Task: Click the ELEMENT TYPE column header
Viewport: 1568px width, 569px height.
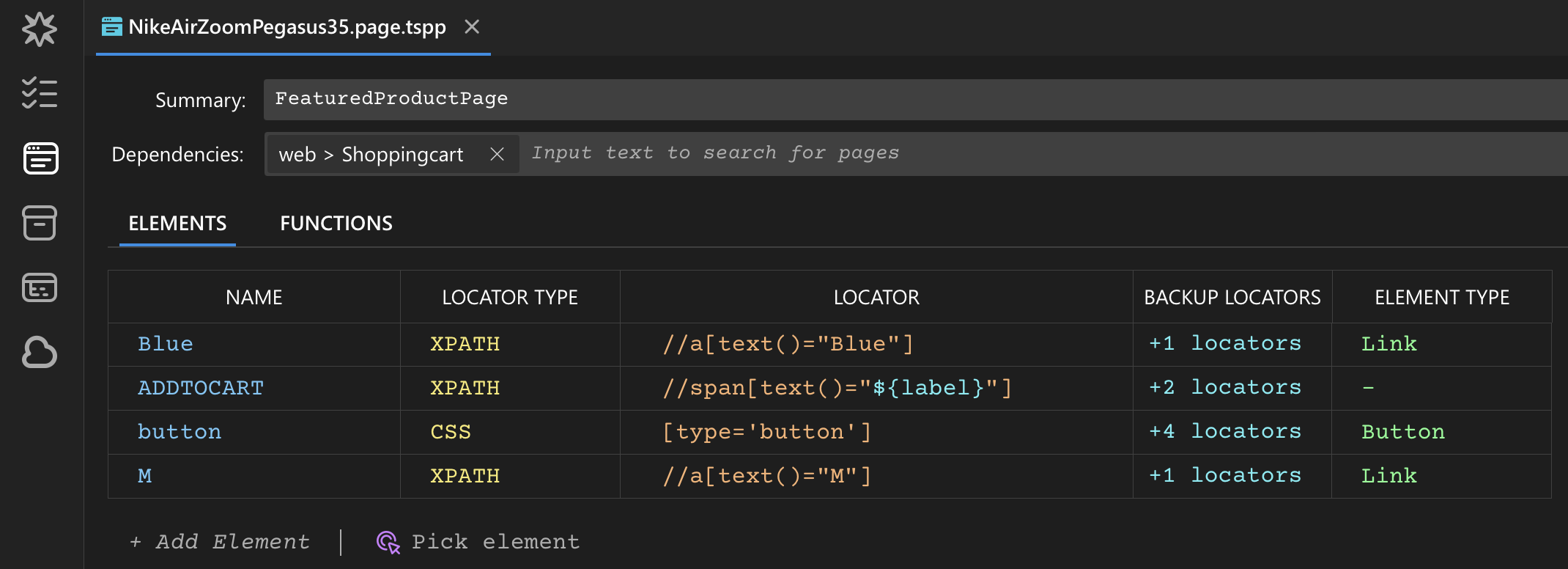Action: tap(1442, 297)
